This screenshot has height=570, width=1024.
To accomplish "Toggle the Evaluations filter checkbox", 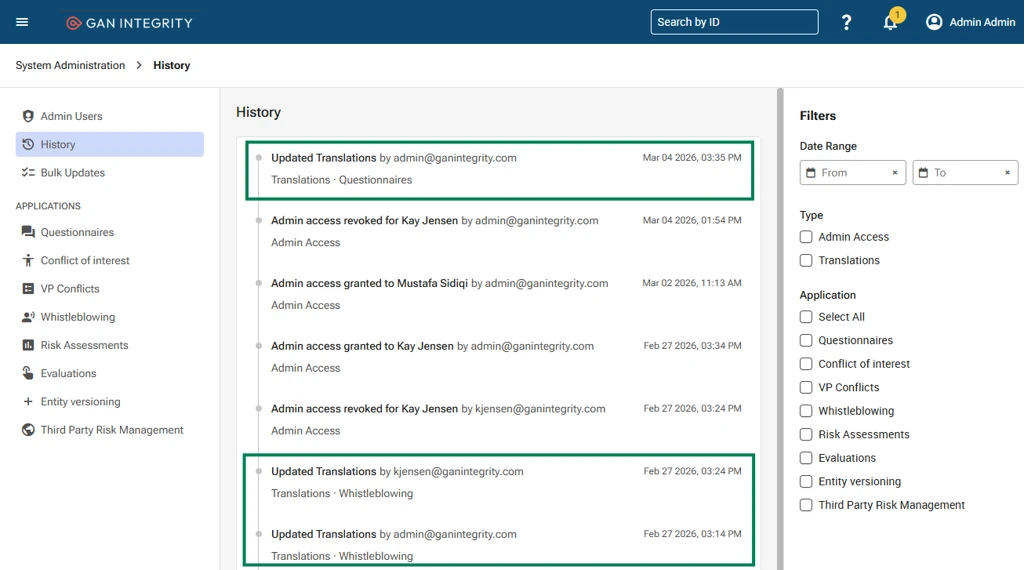I will tap(807, 458).
